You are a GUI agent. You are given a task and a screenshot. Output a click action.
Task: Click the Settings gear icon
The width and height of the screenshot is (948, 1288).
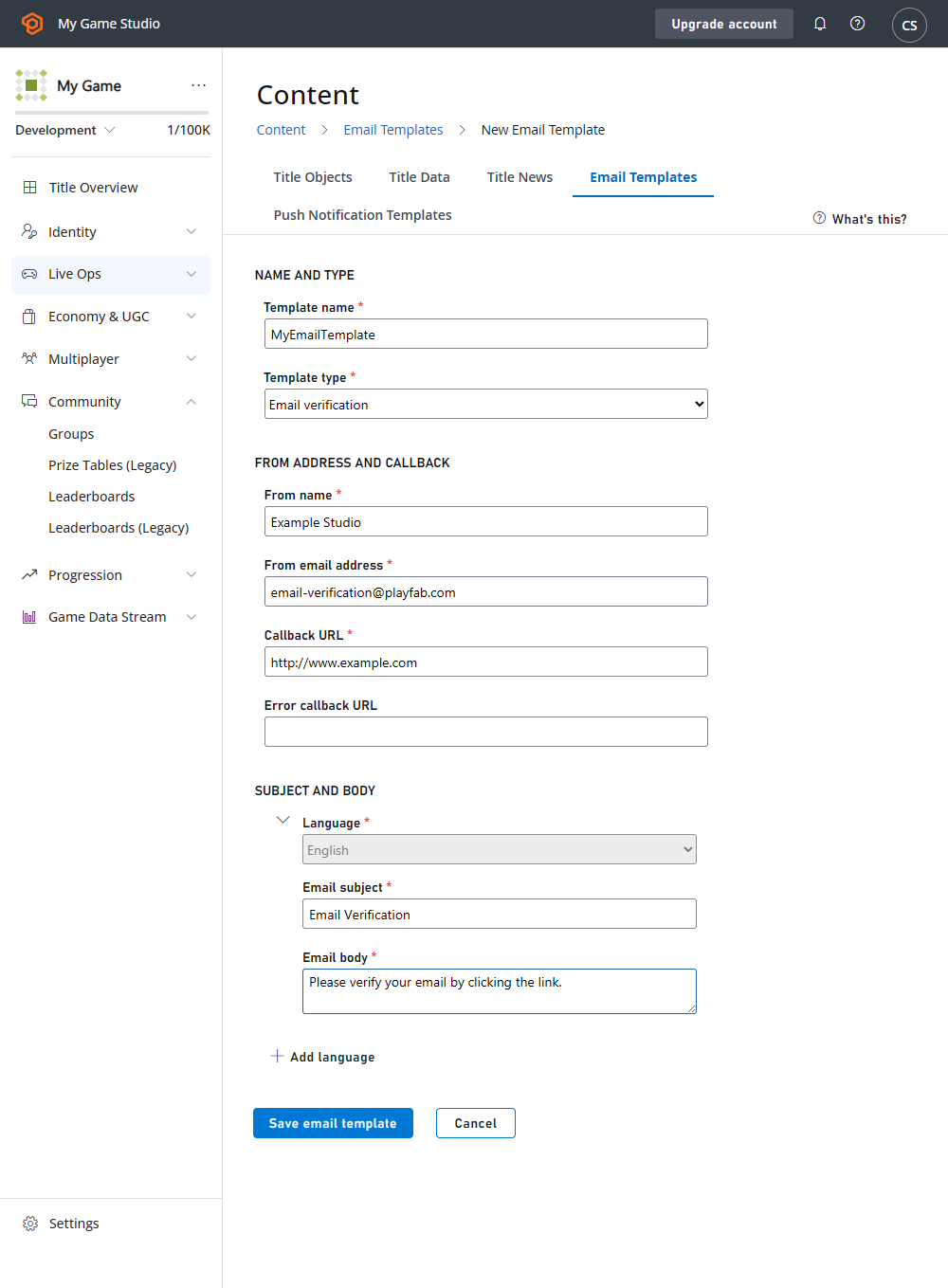pyautogui.click(x=30, y=1224)
